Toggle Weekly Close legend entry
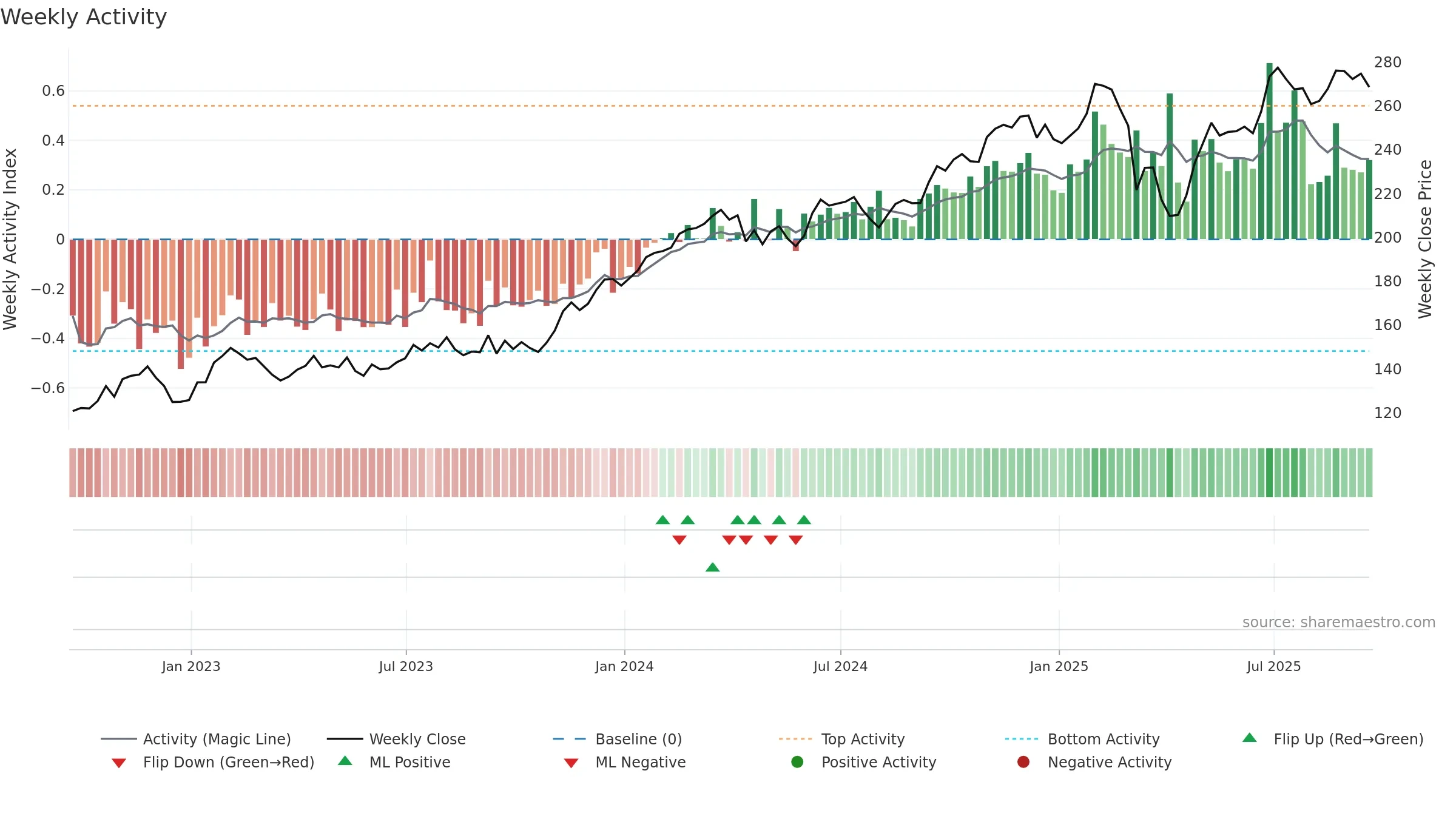The image size is (1456, 819). point(396,739)
